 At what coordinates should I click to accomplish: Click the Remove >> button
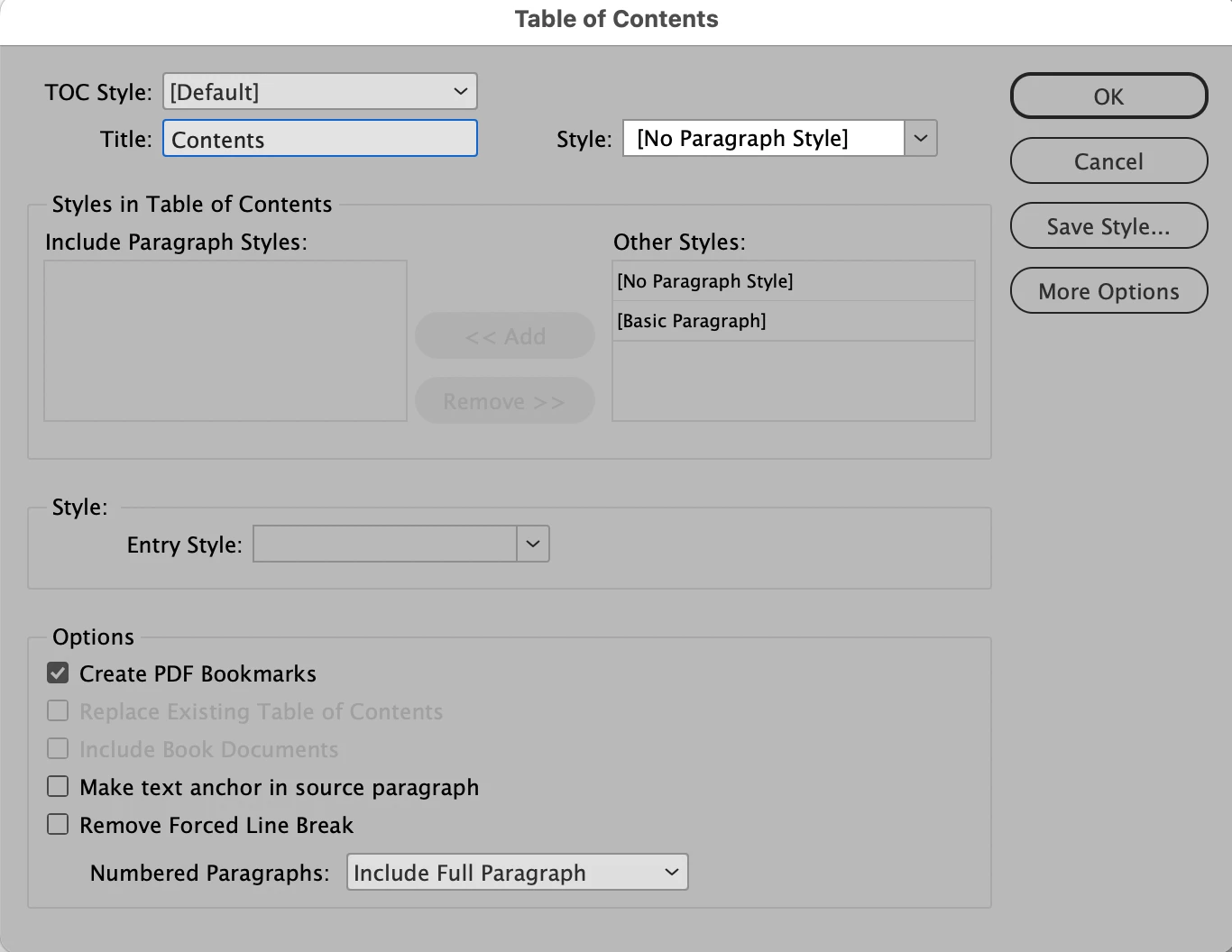coord(505,401)
